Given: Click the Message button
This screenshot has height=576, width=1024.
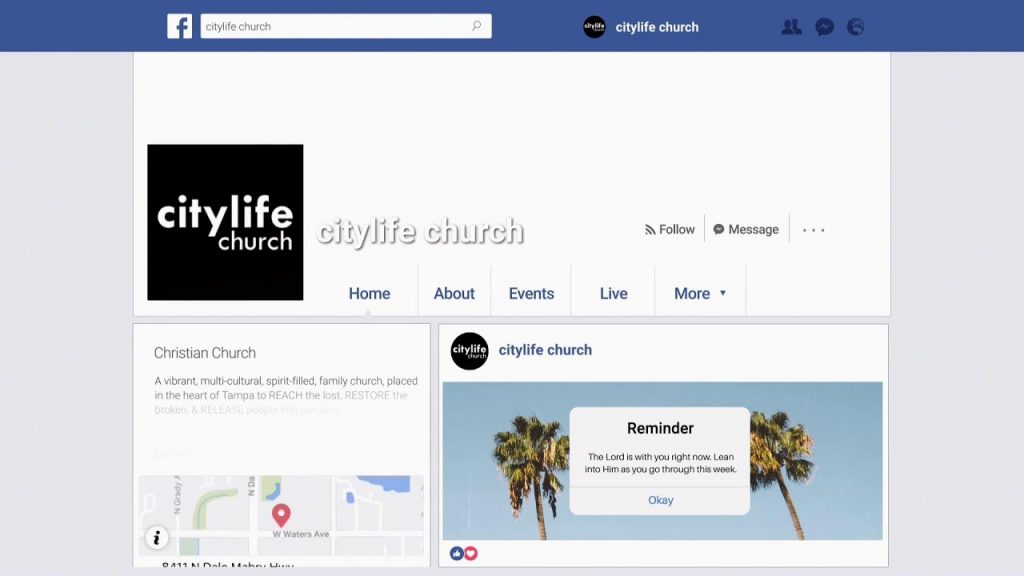Looking at the screenshot, I should tap(746, 229).
